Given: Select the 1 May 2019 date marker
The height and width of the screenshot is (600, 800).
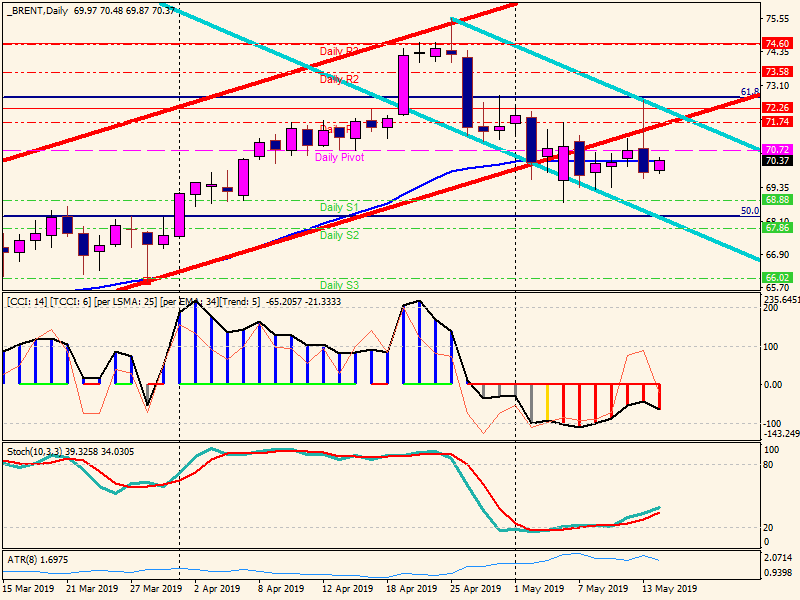Looking at the screenshot, I should [x=537, y=589].
